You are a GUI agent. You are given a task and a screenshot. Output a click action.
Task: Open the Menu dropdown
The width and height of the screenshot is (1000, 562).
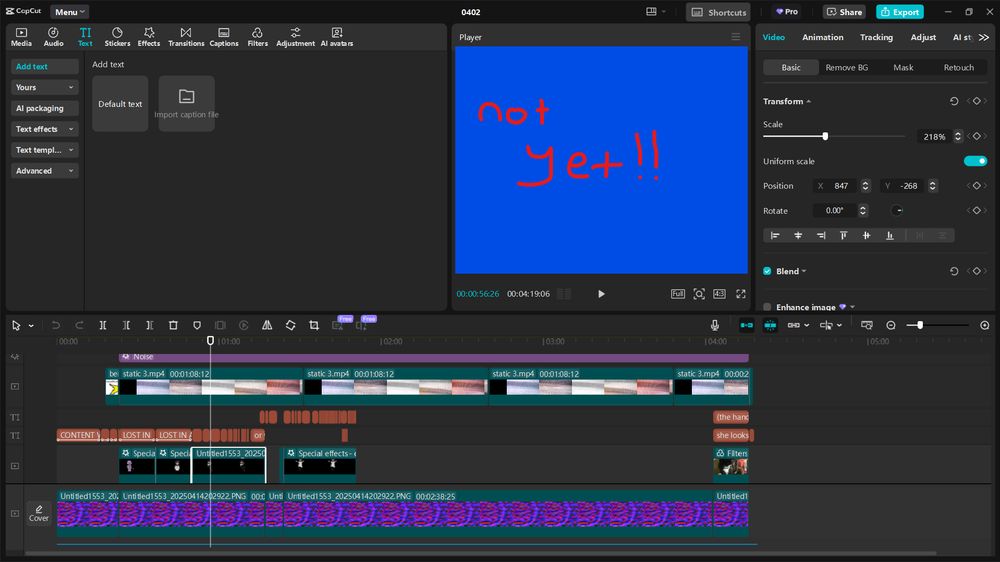pos(70,12)
